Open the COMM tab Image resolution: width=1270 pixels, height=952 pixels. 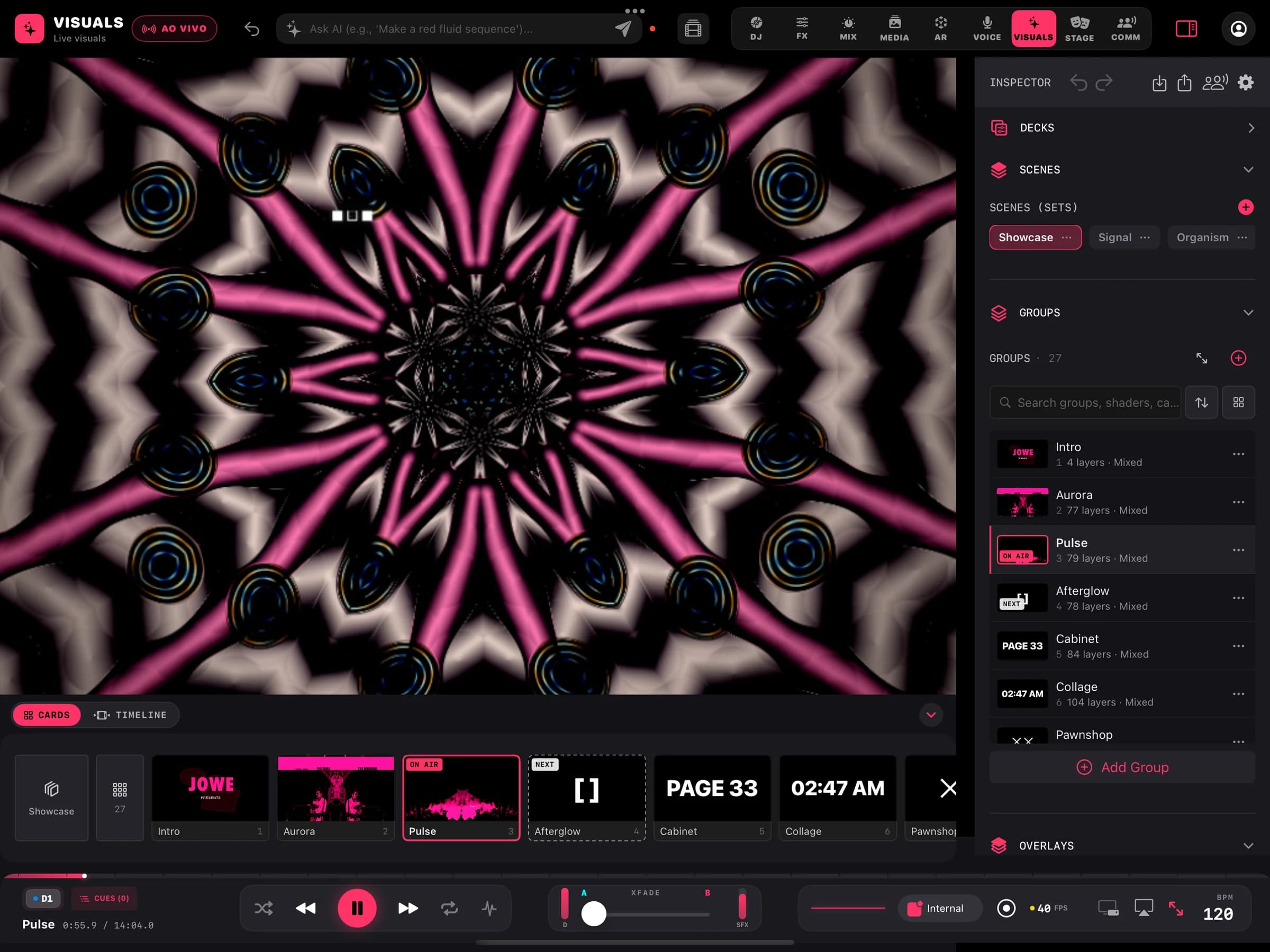[x=1126, y=28]
